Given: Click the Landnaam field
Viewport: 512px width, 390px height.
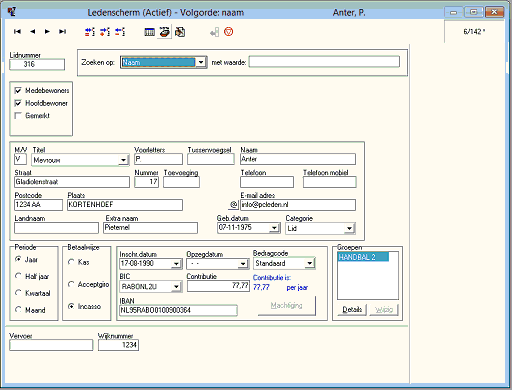Looking at the screenshot, I should coord(56,228).
